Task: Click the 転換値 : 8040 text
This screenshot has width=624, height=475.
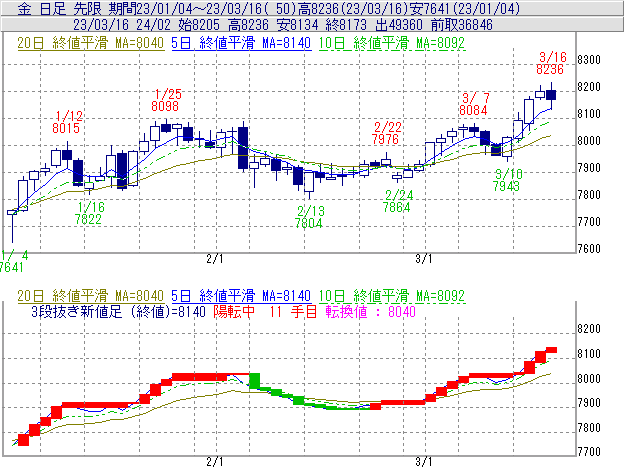Action: pyautogui.click(x=370, y=311)
